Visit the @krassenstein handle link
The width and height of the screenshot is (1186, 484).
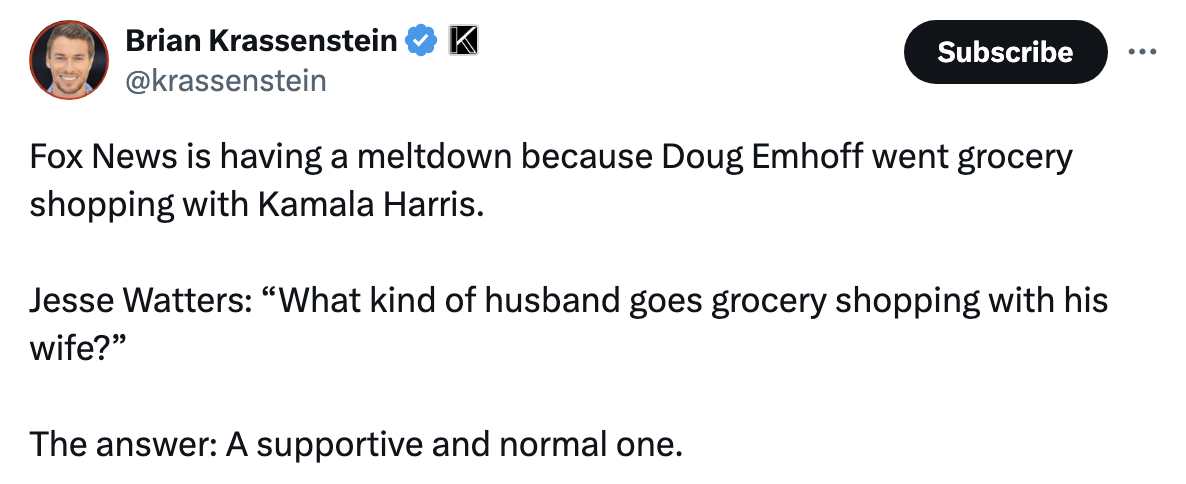click(225, 80)
